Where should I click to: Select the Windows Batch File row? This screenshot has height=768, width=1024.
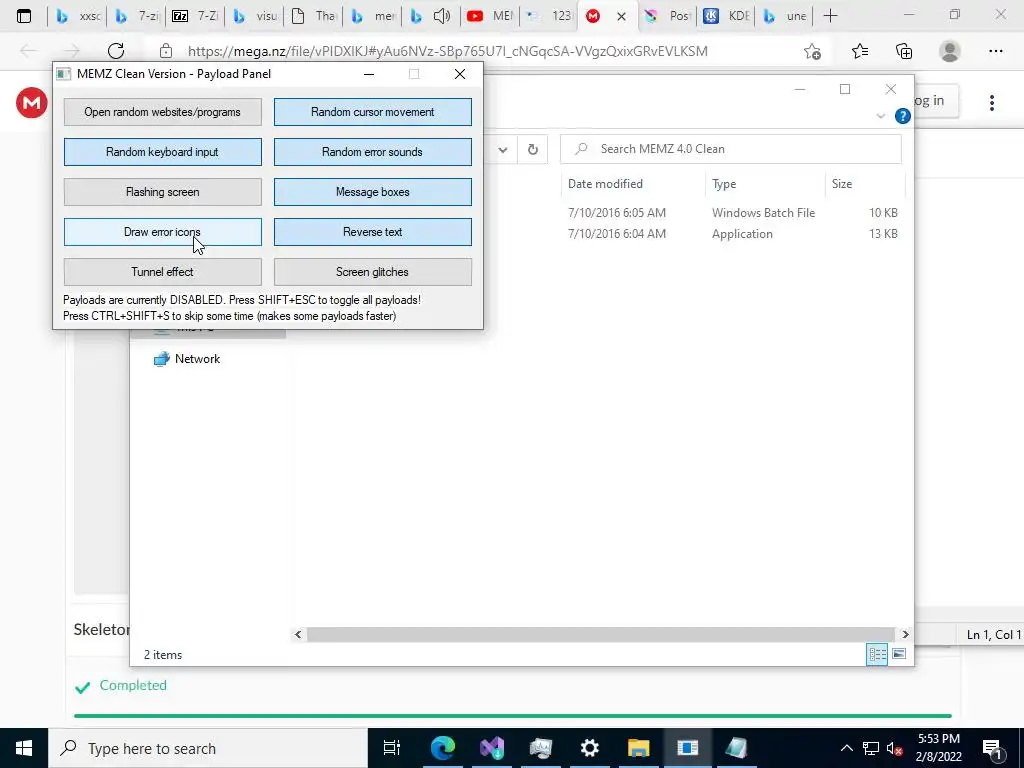tap(731, 213)
